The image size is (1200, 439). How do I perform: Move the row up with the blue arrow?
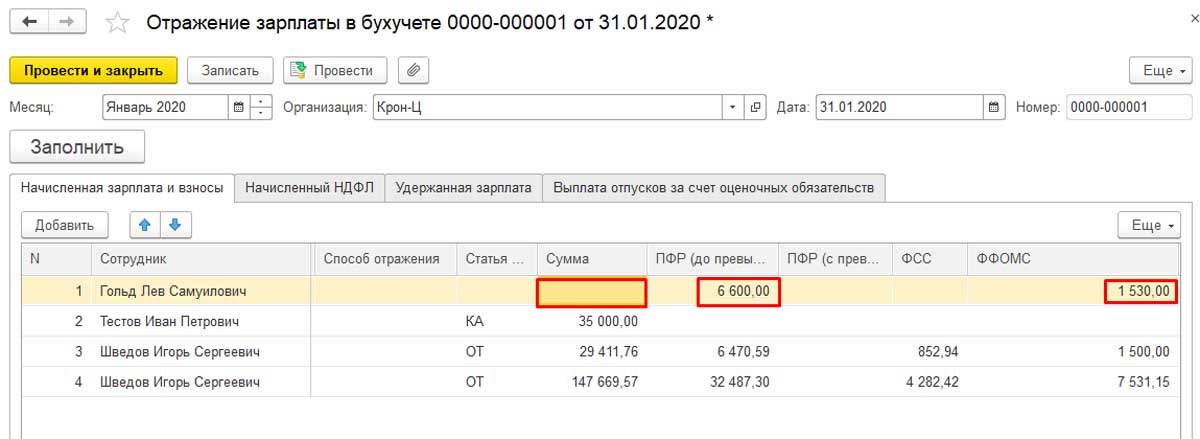pyautogui.click(x=145, y=225)
